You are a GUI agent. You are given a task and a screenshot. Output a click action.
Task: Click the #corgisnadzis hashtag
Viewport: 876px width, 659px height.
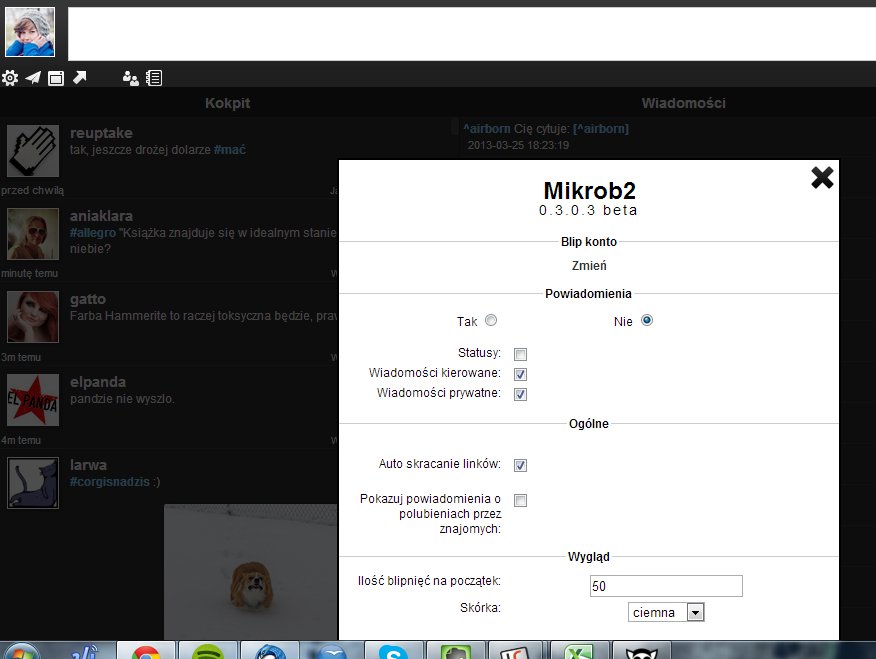(110, 482)
